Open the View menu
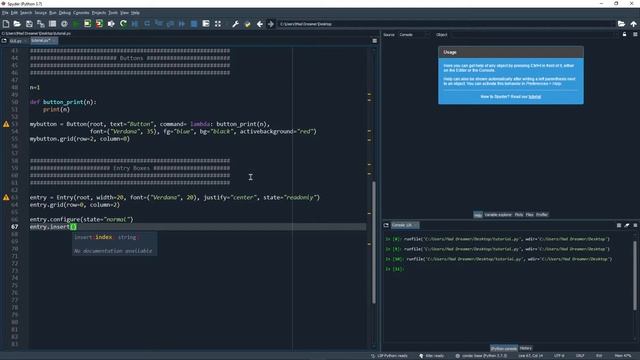640x360 pixels. click(124, 13)
